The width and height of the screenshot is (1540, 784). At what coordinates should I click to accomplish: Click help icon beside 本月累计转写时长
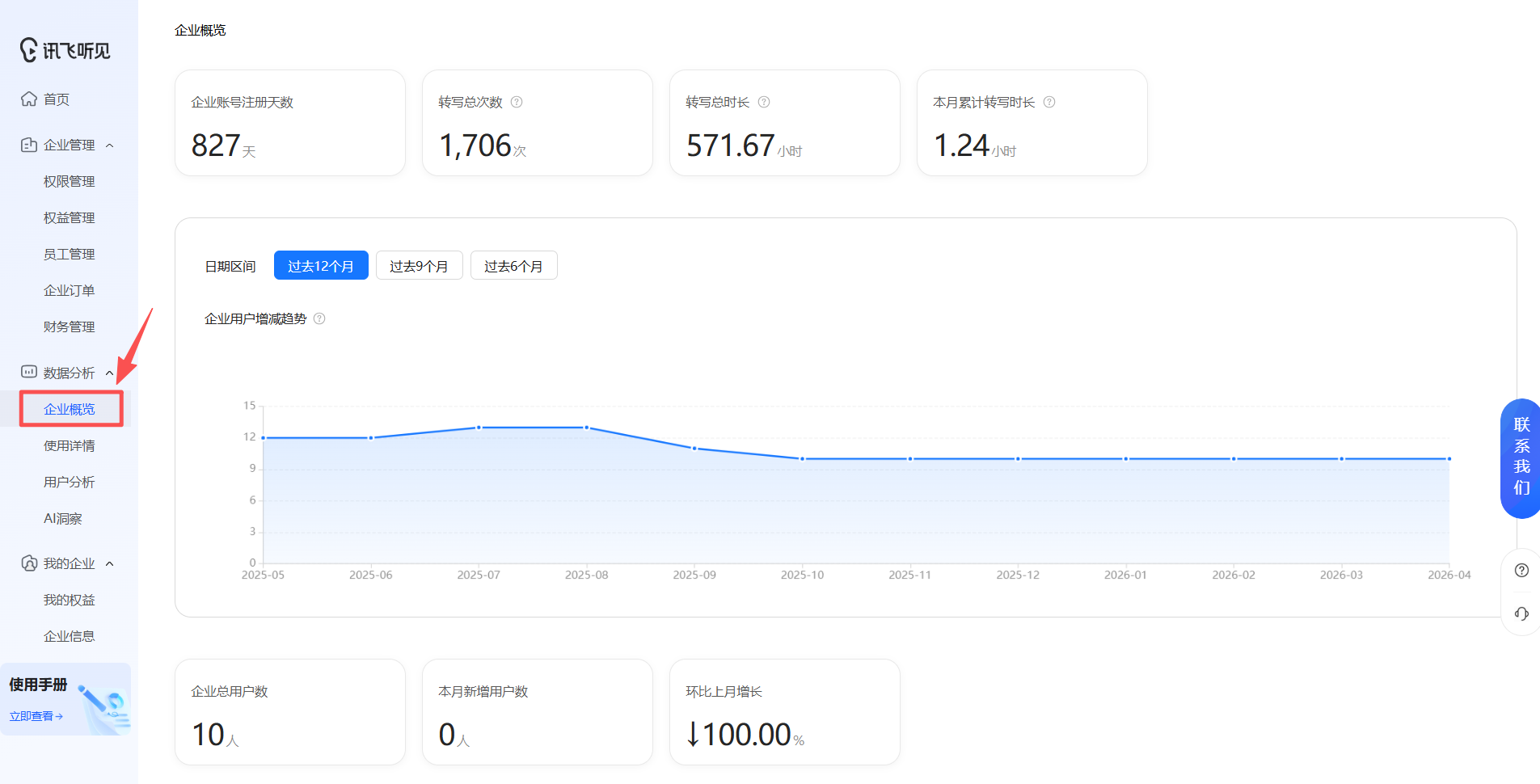[x=1049, y=102]
